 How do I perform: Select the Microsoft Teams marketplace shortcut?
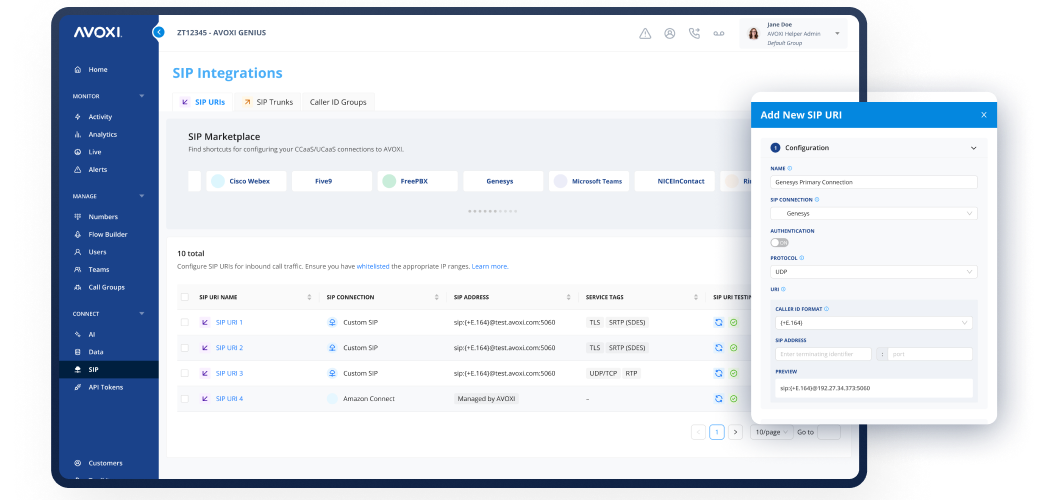coord(588,181)
